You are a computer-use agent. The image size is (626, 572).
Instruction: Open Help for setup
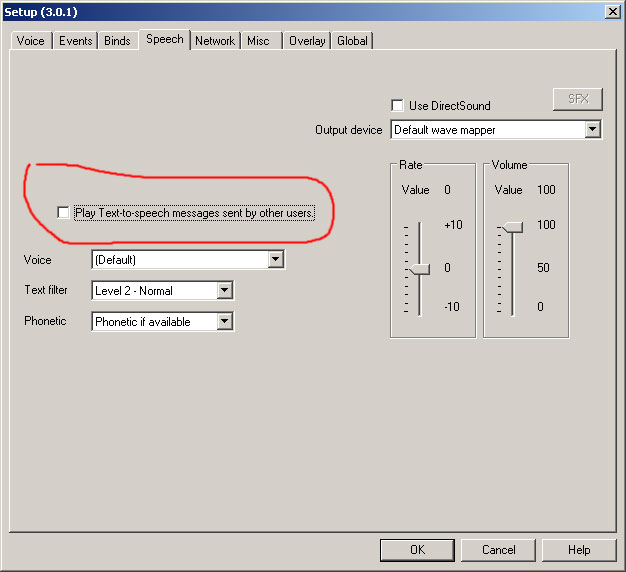579,550
